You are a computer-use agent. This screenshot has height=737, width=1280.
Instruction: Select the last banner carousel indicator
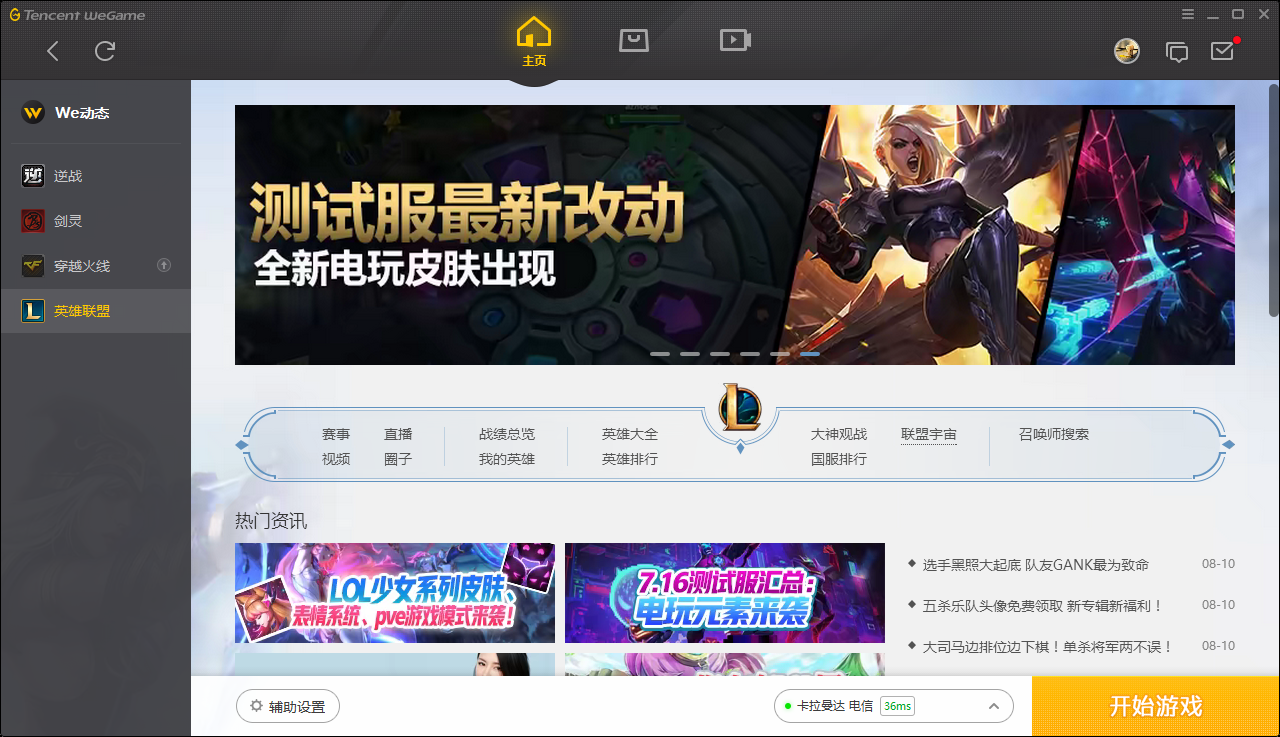(809, 354)
